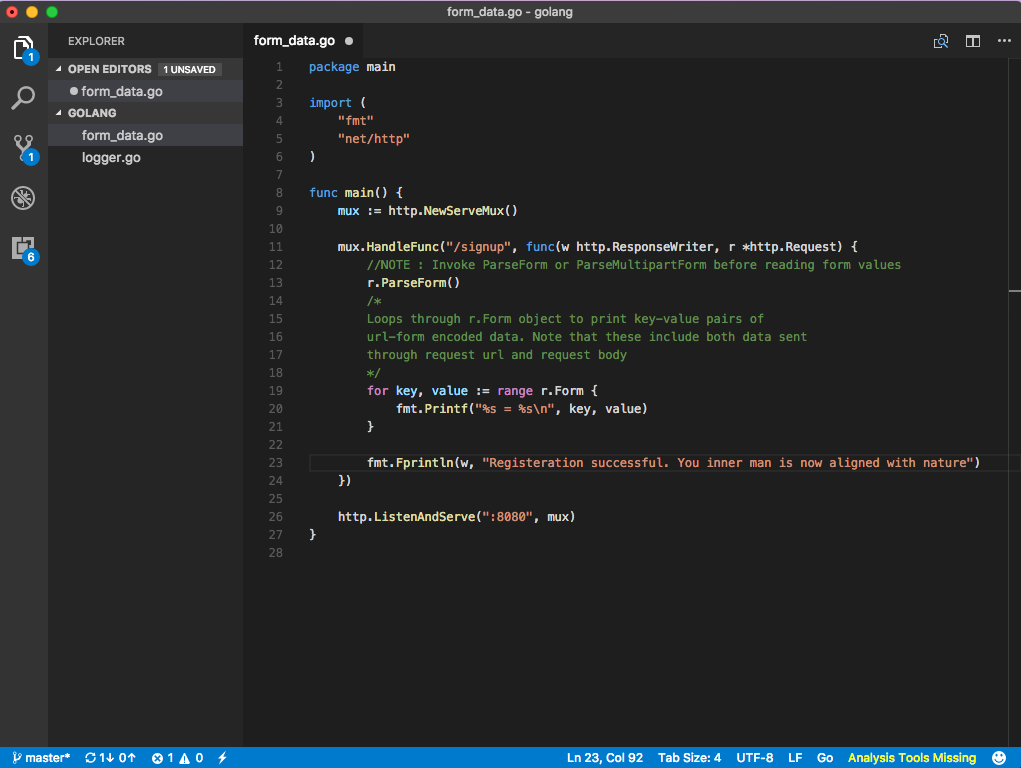Open the Extensions view icon
1021x768 pixels.
[x=23, y=248]
